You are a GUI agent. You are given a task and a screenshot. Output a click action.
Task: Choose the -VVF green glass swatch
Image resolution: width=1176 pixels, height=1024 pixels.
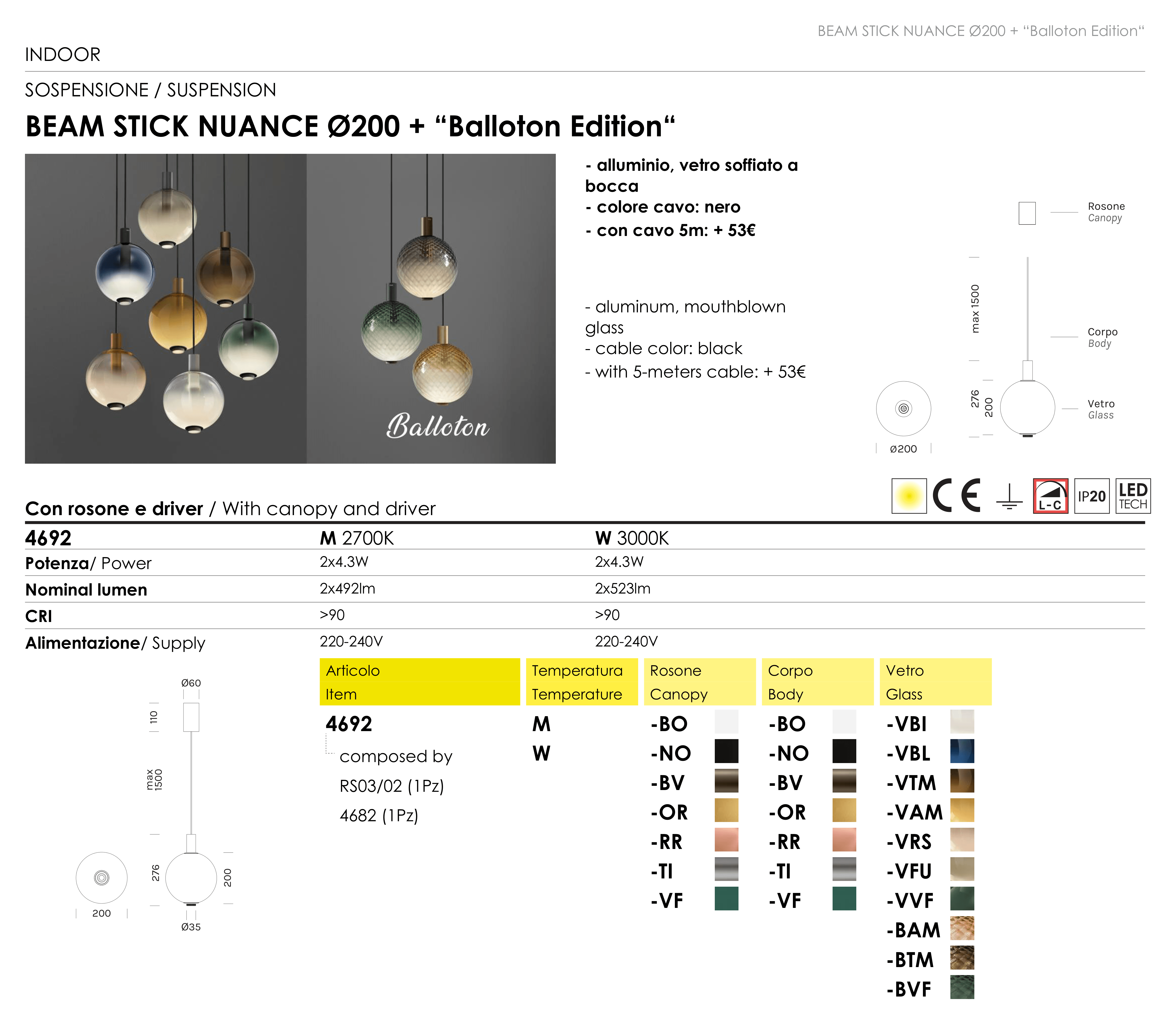coord(962,899)
